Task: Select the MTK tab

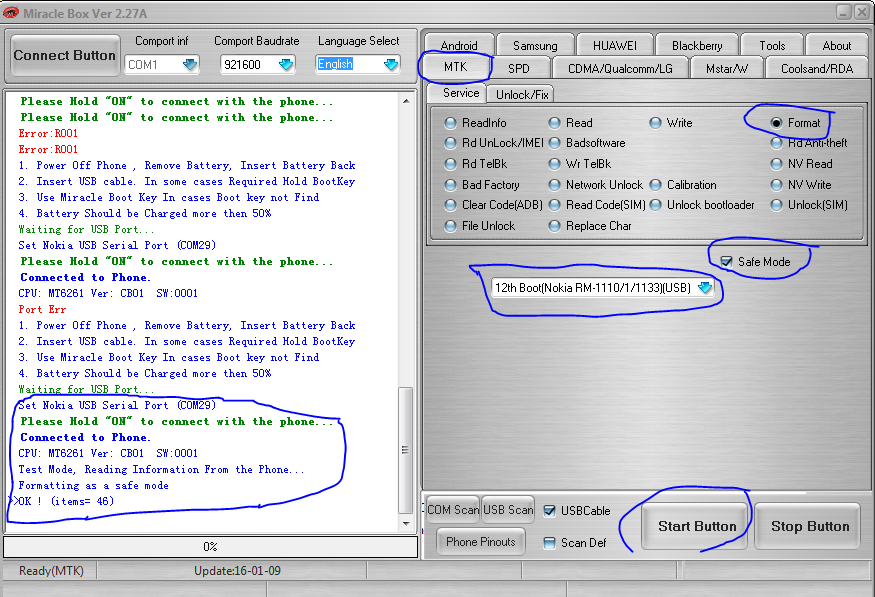Action: pos(455,67)
